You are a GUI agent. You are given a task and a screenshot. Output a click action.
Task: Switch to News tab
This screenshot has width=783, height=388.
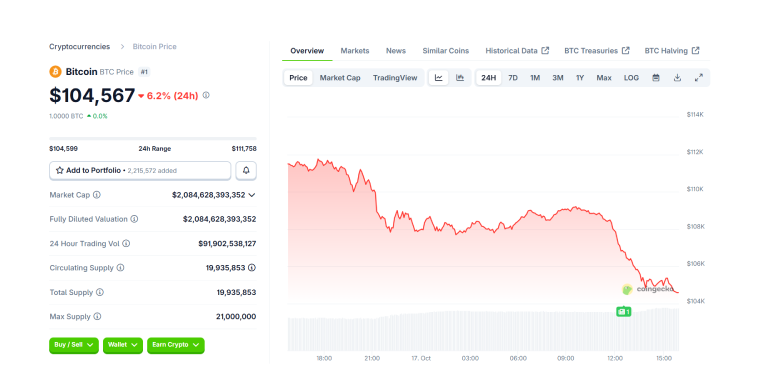396,50
